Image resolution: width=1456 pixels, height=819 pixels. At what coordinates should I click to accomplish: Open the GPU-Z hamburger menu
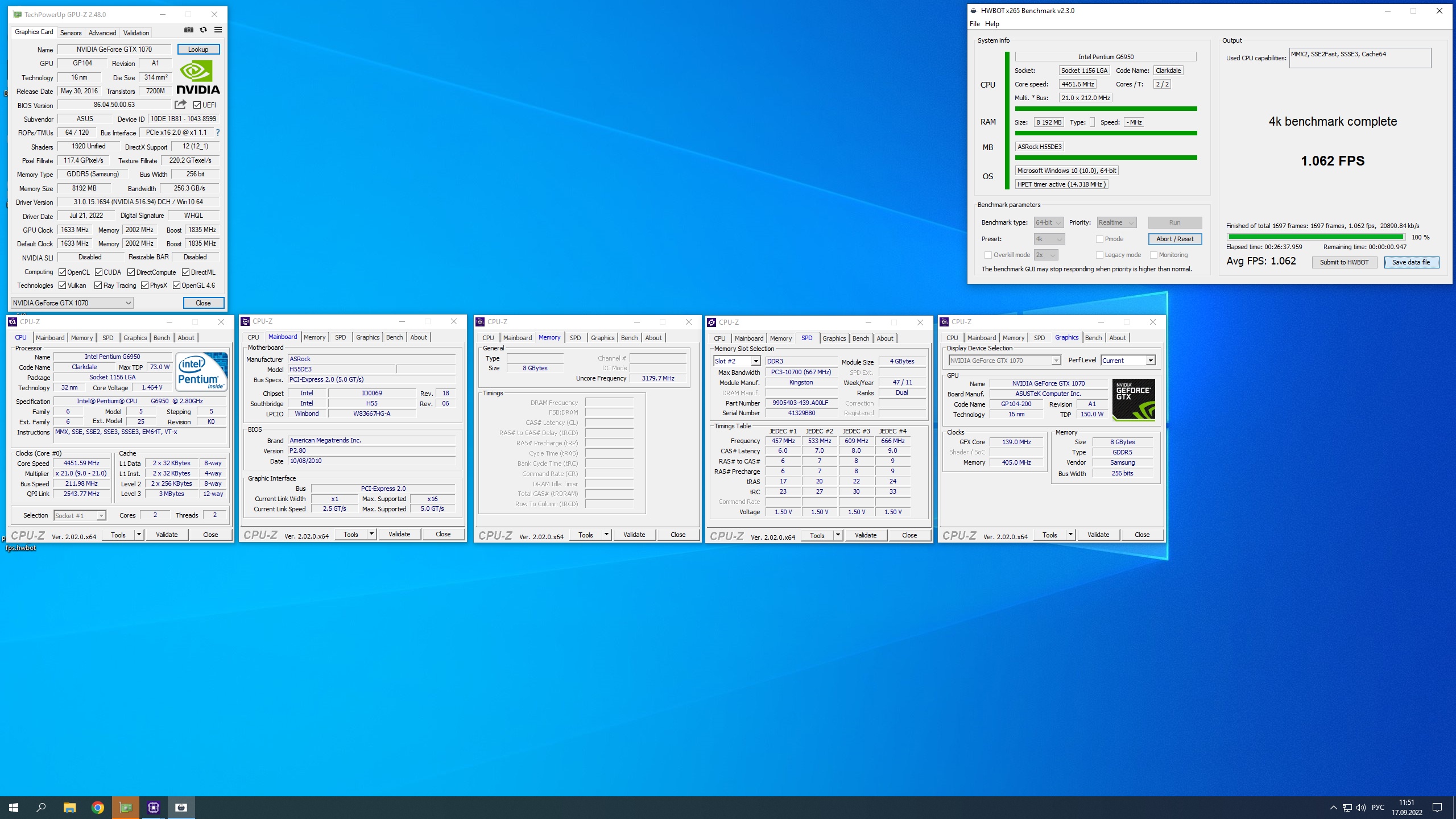click(x=218, y=30)
